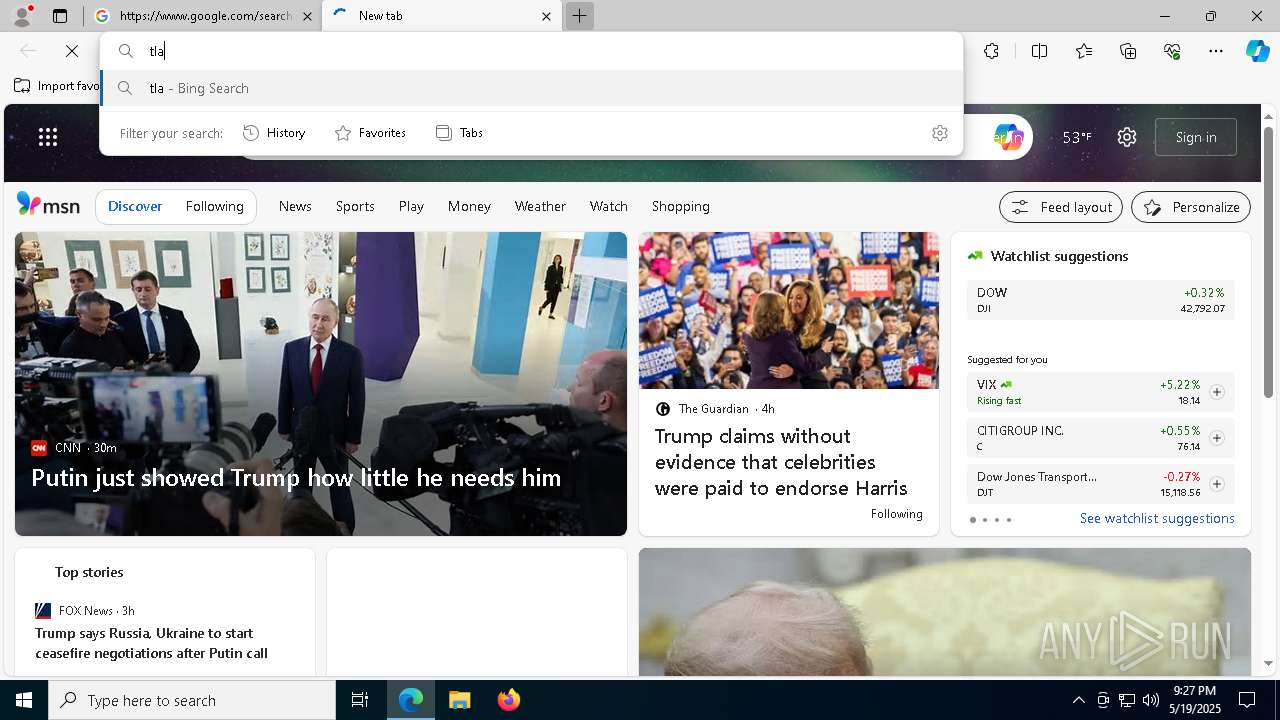Screen dimensions: 1280x720
Task: Click the Import favorites bookmark
Action: point(58,86)
